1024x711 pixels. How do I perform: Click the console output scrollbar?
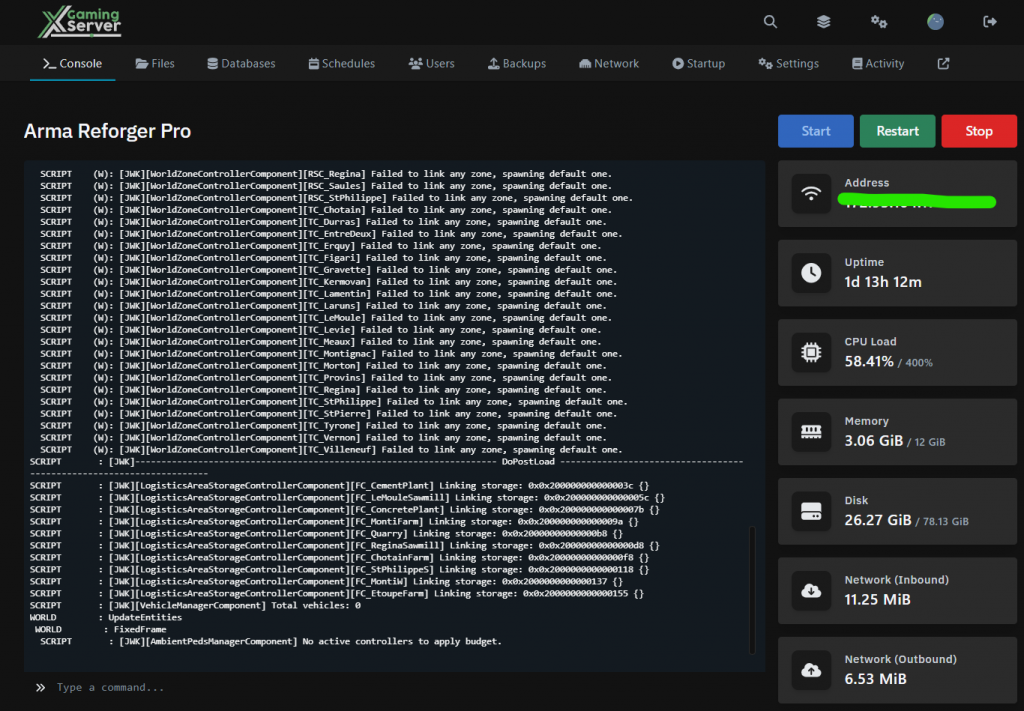click(752, 590)
